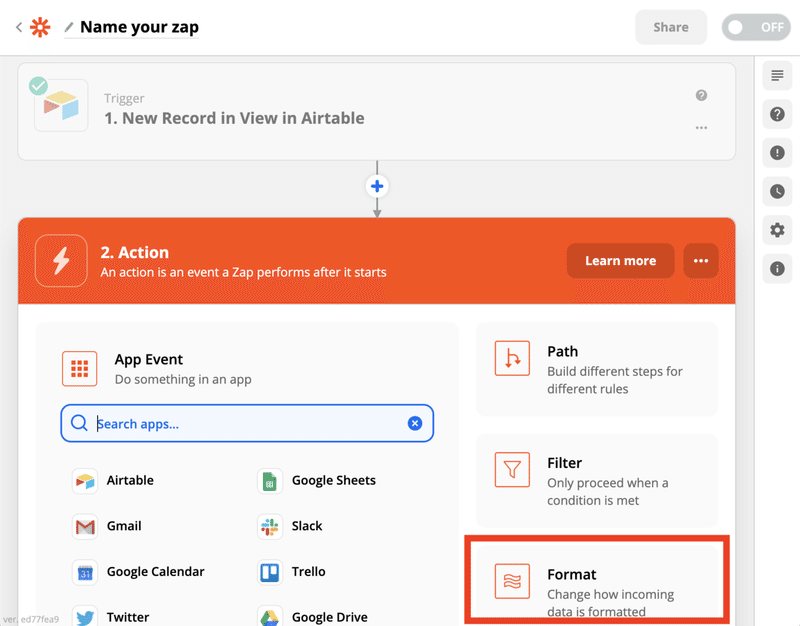Open the trigger step three-dot menu
This screenshot has height=626, width=800.
tap(702, 128)
